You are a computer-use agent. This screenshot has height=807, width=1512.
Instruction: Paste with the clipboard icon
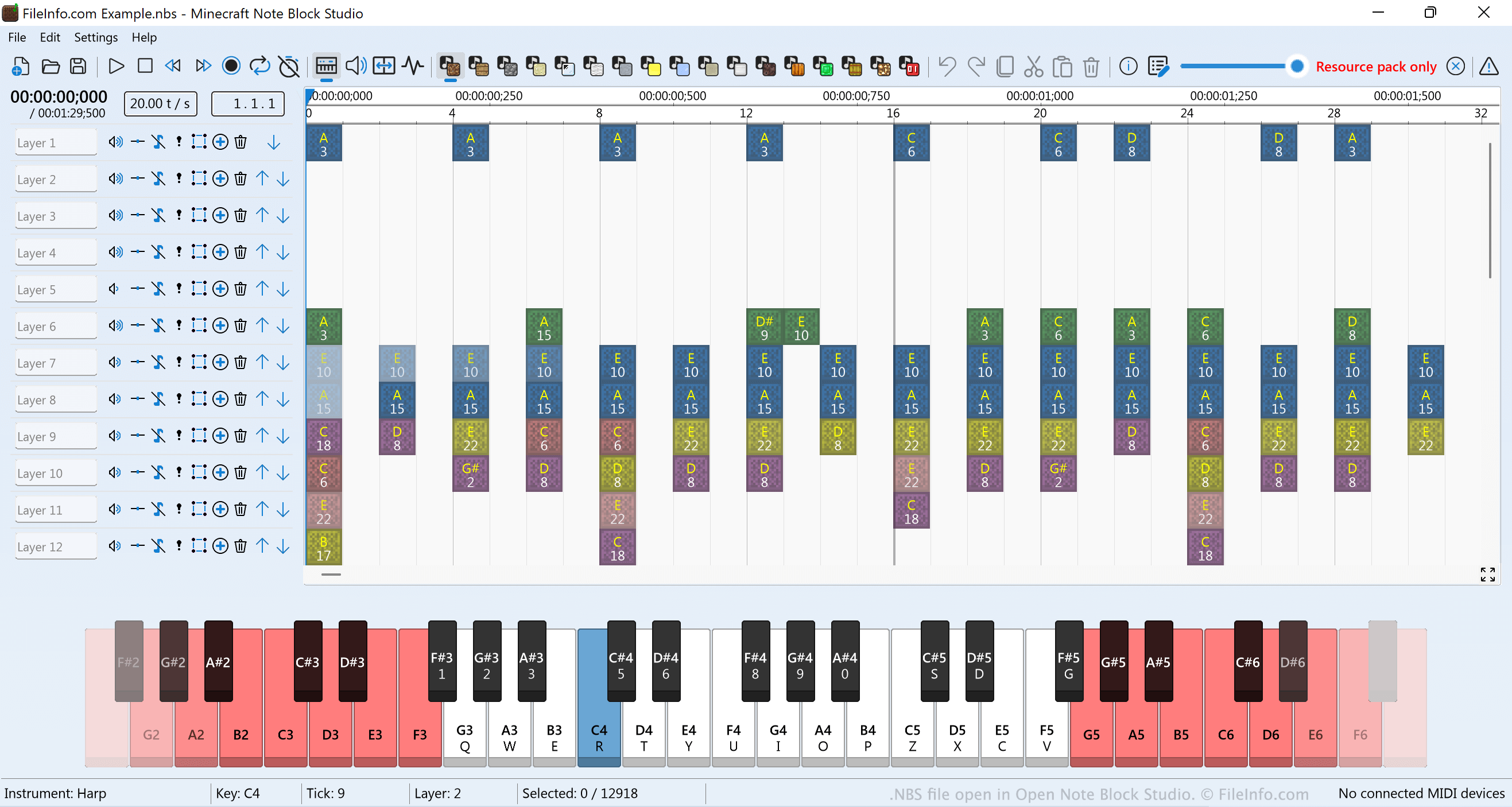point(1063,67)
